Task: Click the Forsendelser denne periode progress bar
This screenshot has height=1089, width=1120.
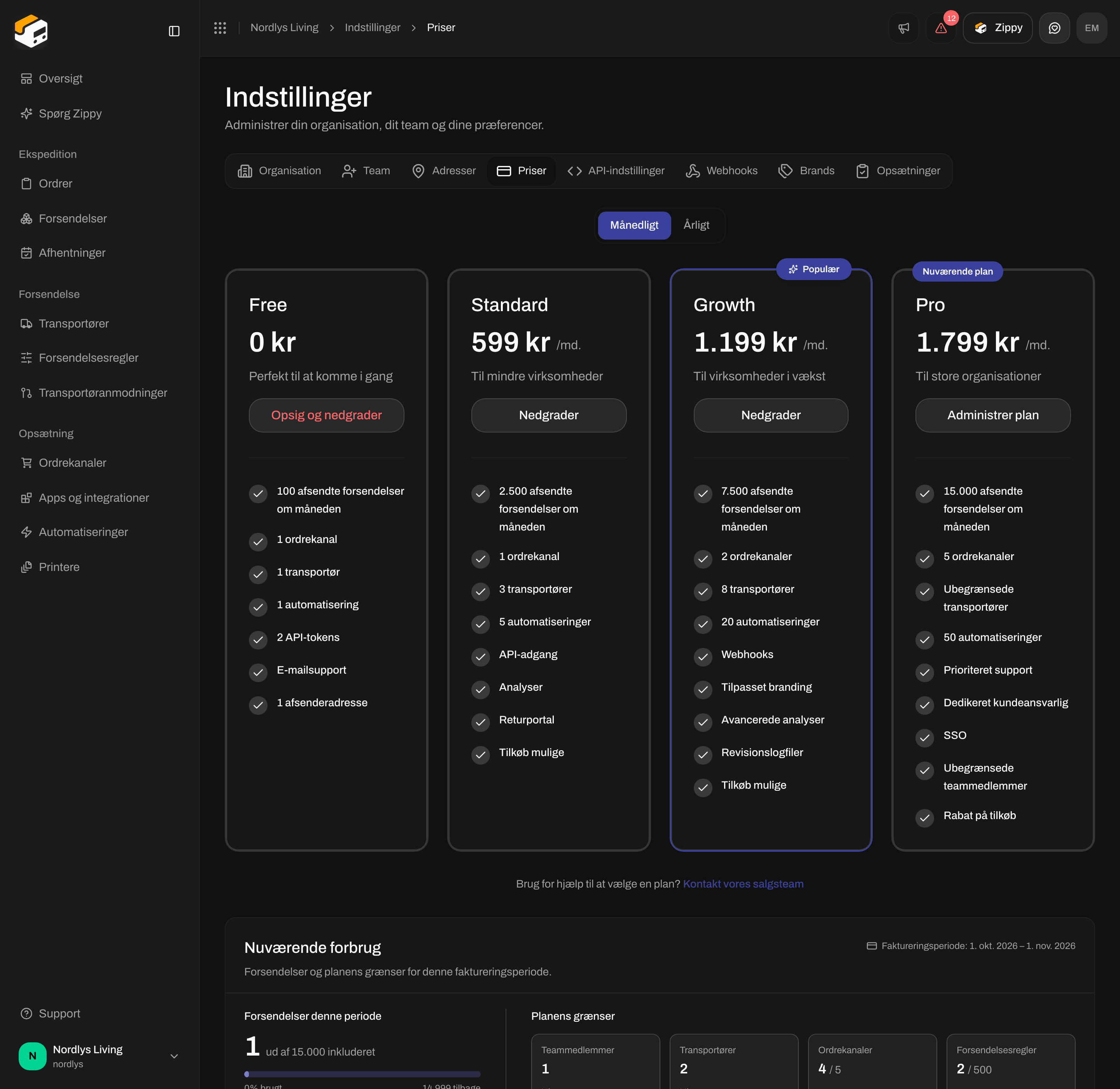Action: coord(362,1074)
